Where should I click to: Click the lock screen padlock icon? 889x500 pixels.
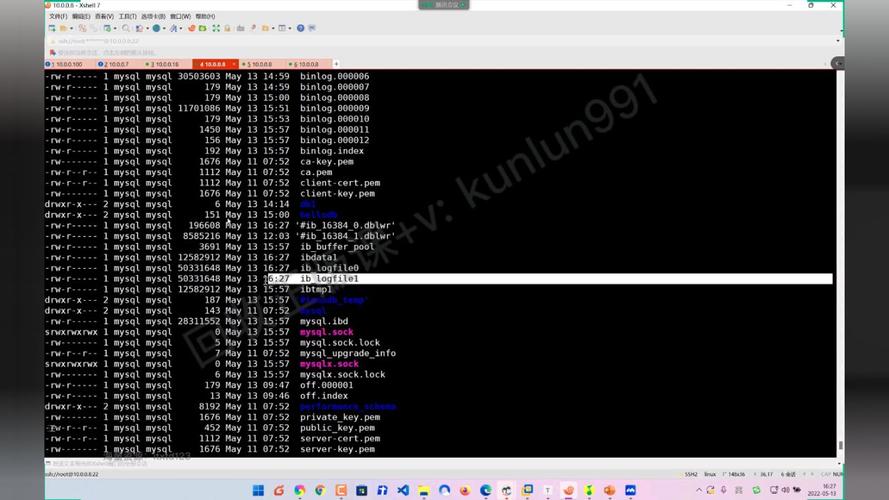[227, 28]
